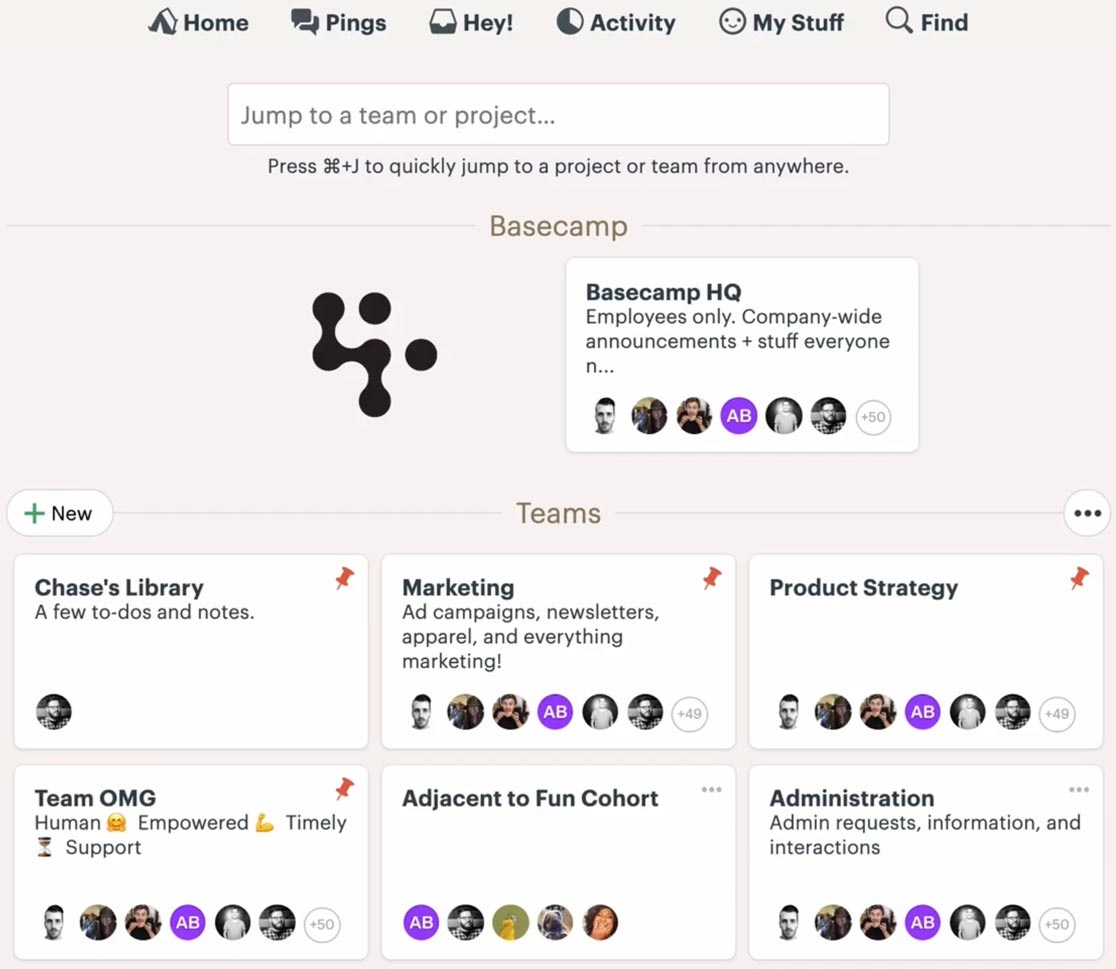
Task: Unpin the Chase's Library team
Action: coord(344,578)
